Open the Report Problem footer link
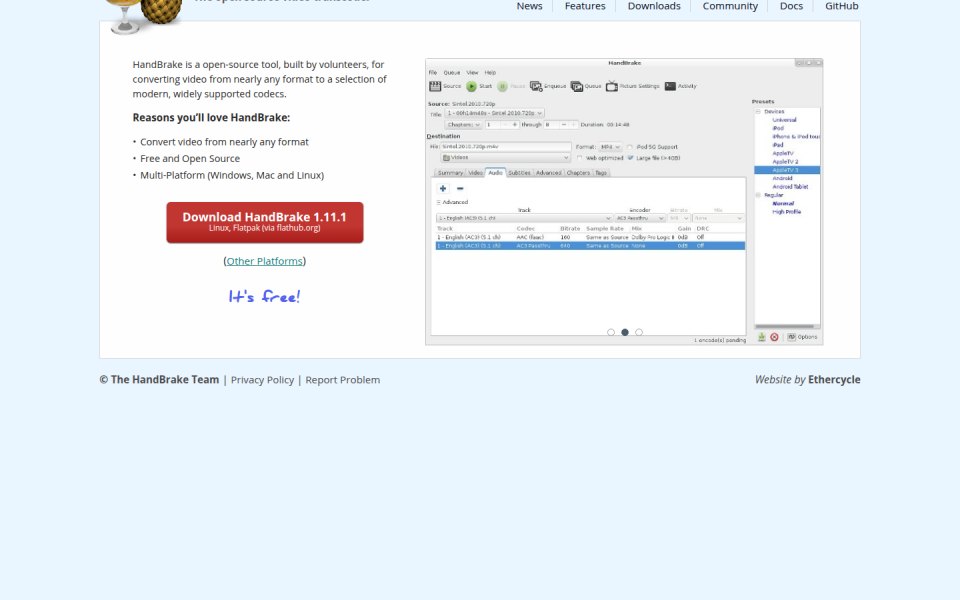This screenshot has height=600, width=960. [x=342, y=380]
